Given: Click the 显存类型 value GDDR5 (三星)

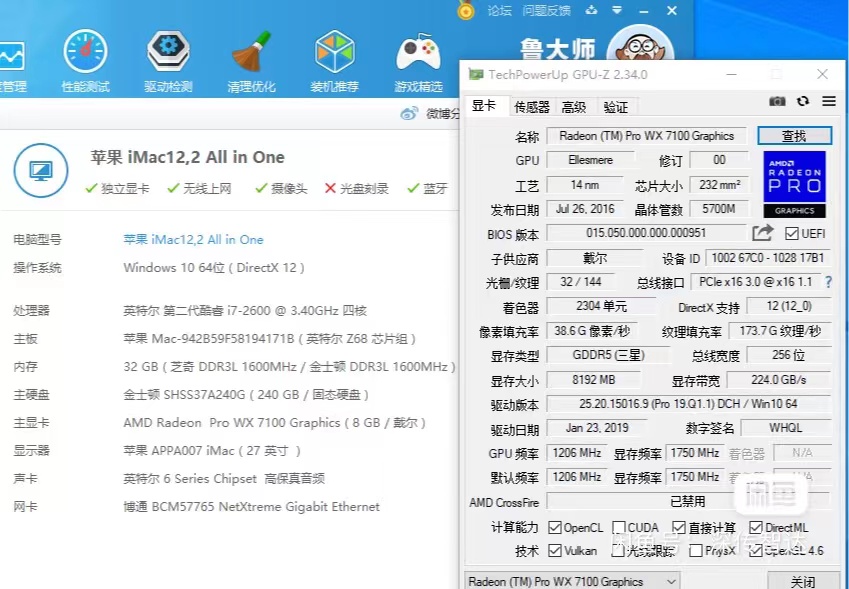Looking at the screenshot, I should click(x=608, y=355).
